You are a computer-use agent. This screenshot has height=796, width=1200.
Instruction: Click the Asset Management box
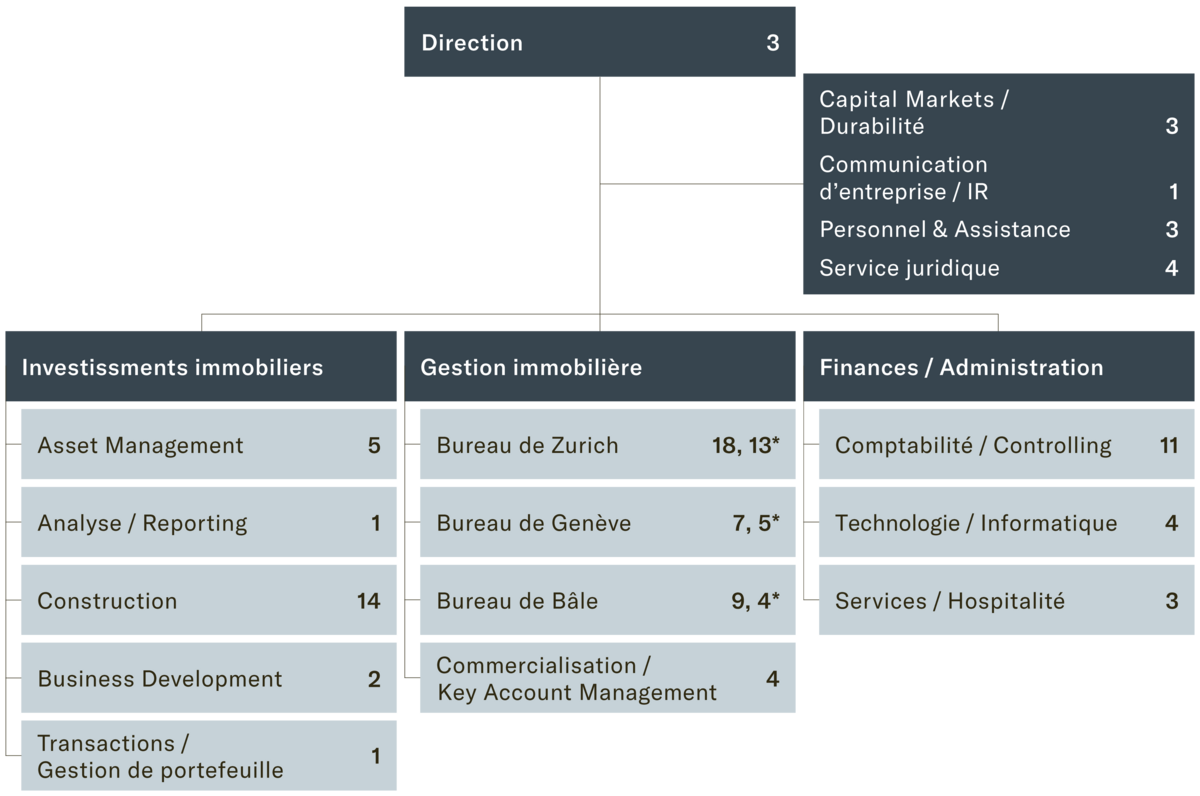click(x=208, y=445)
